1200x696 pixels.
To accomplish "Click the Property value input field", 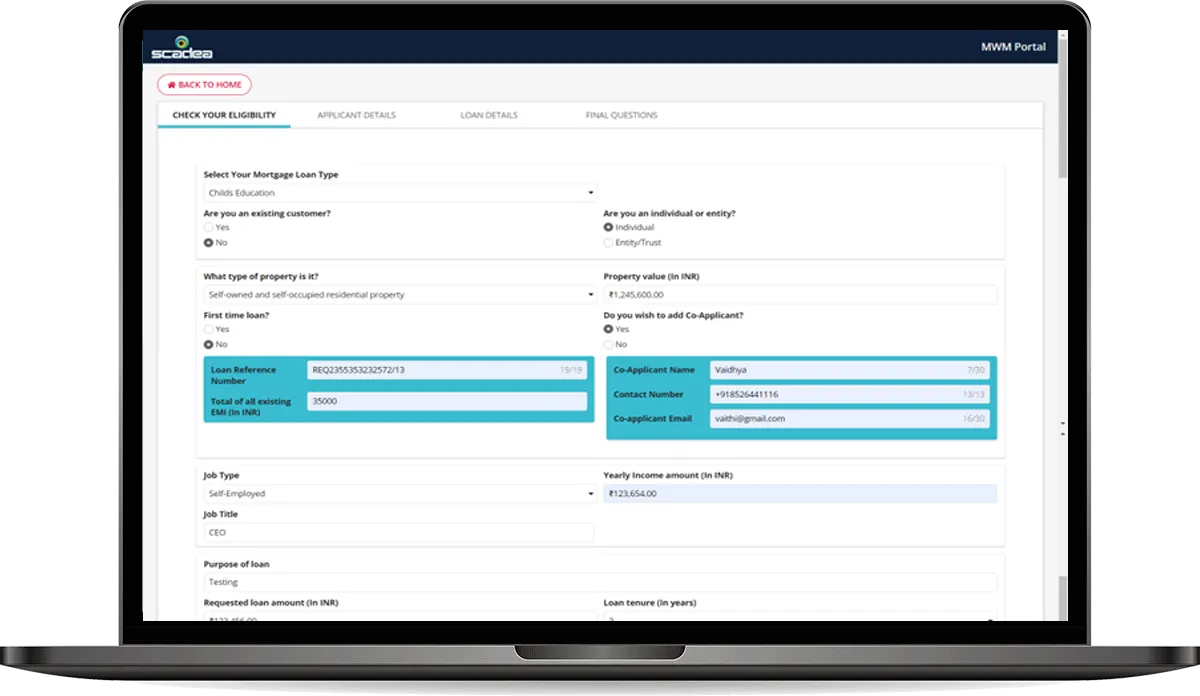I will coord(800,295).
